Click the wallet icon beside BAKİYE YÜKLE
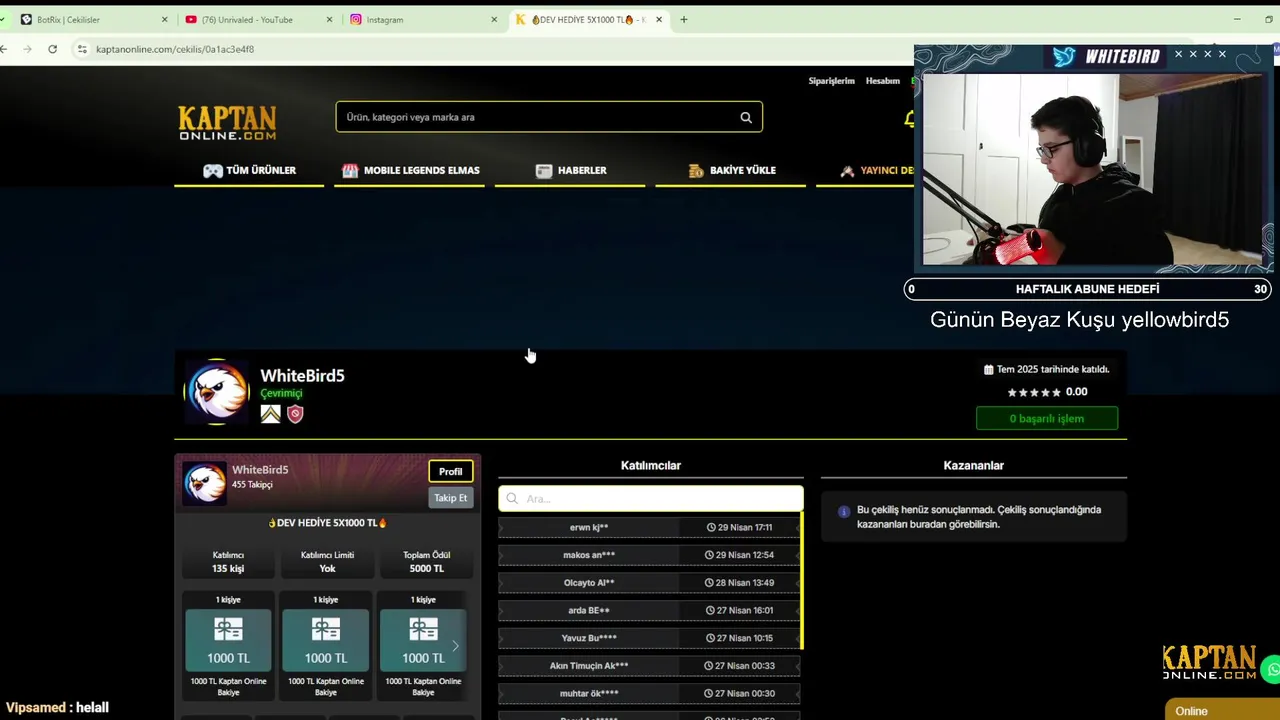Viewport: 1280px width, 720px height. click(x=696, y=171)
